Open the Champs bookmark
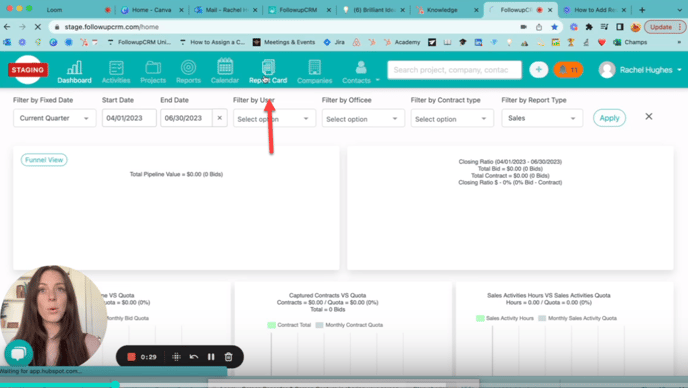688x388 pixels. [x=630, y=42]
